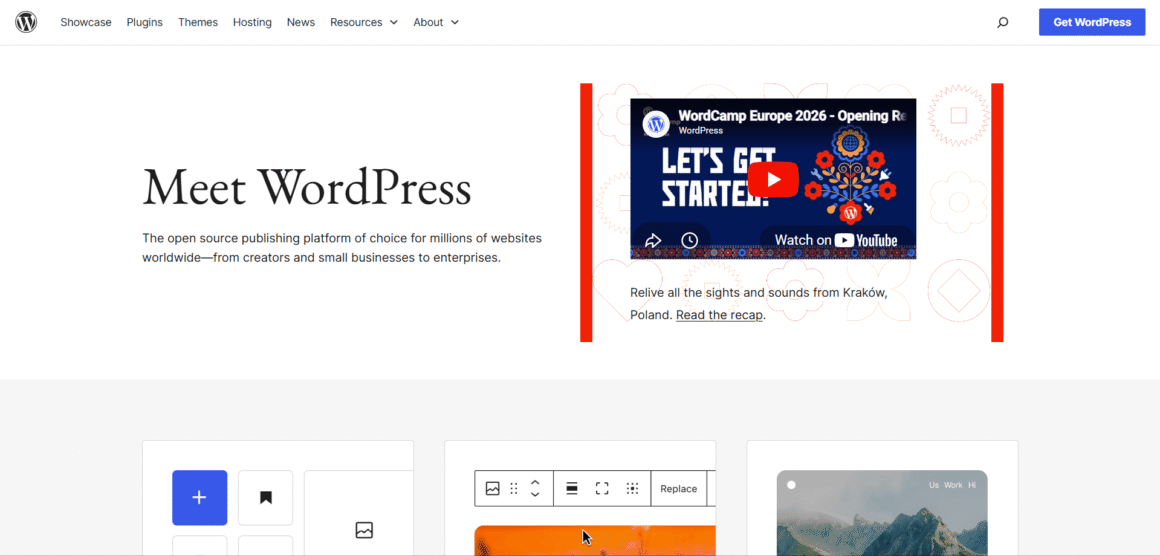The width and height of the screenshot is (1160, 556).
Task: Click the share arrow icon on video
Action: click(x=652, y=240)
